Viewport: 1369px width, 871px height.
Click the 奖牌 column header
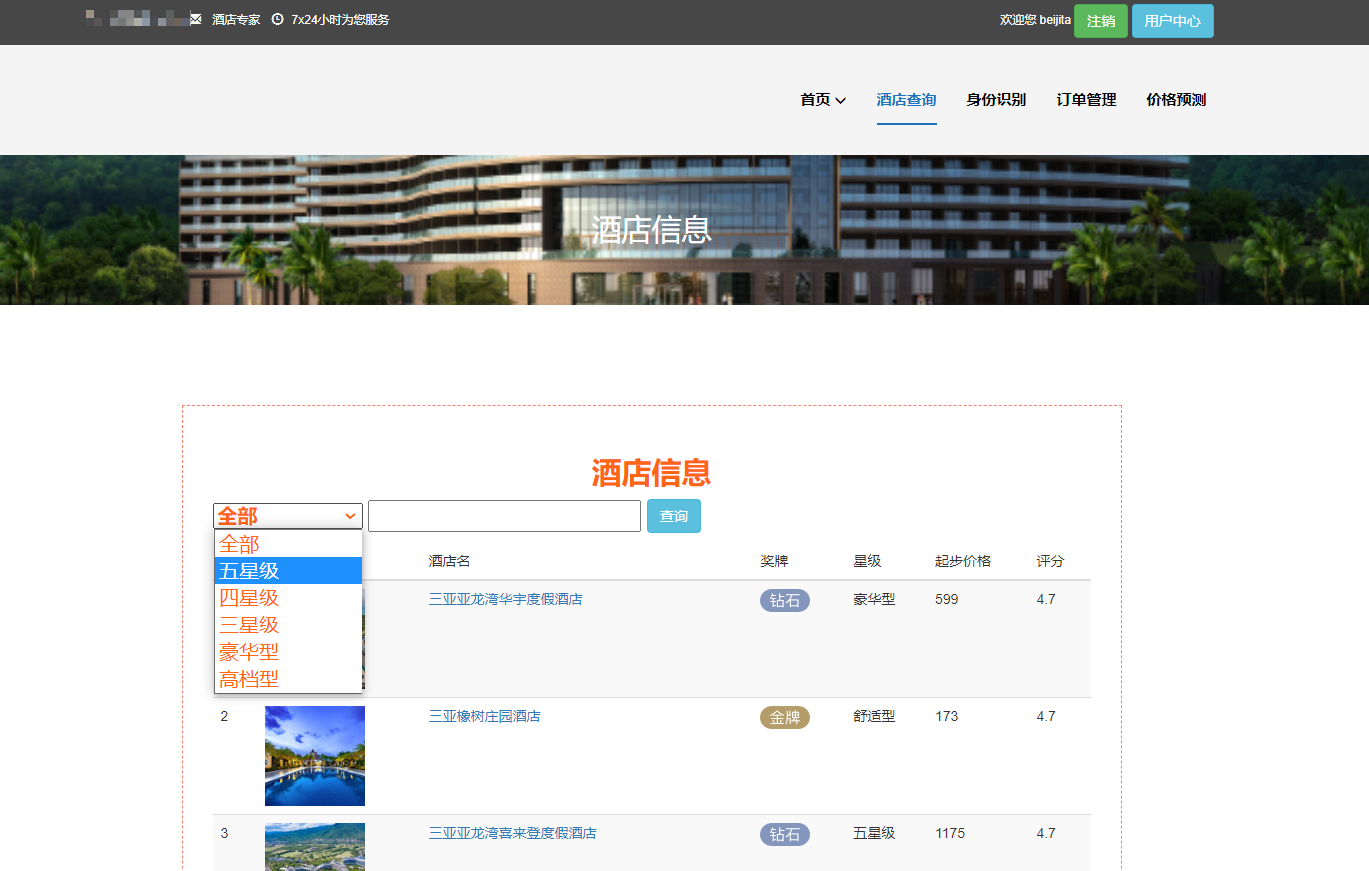pyautogui.click(x=774, y=561)
